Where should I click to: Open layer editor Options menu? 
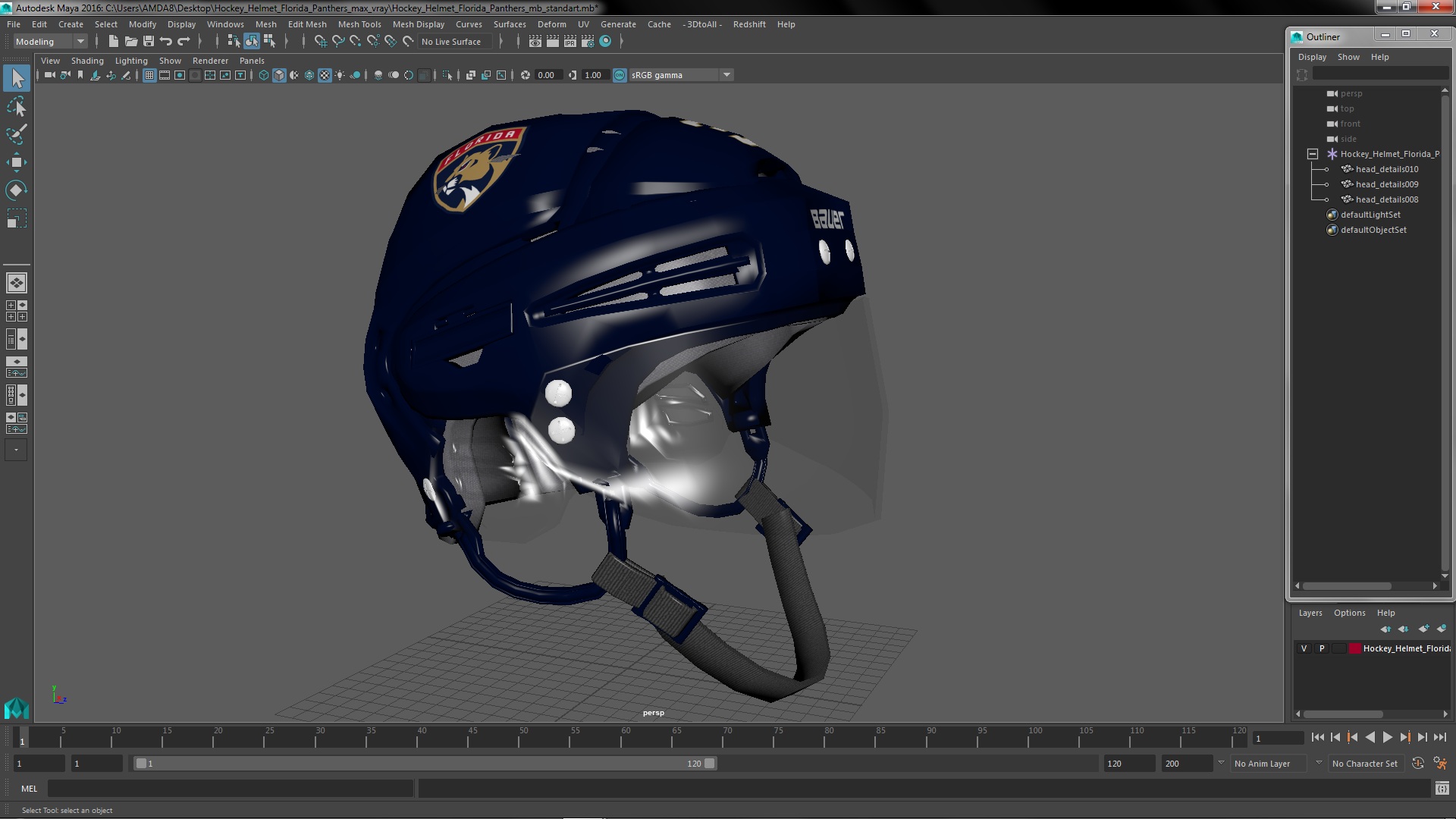[1349, 613]
